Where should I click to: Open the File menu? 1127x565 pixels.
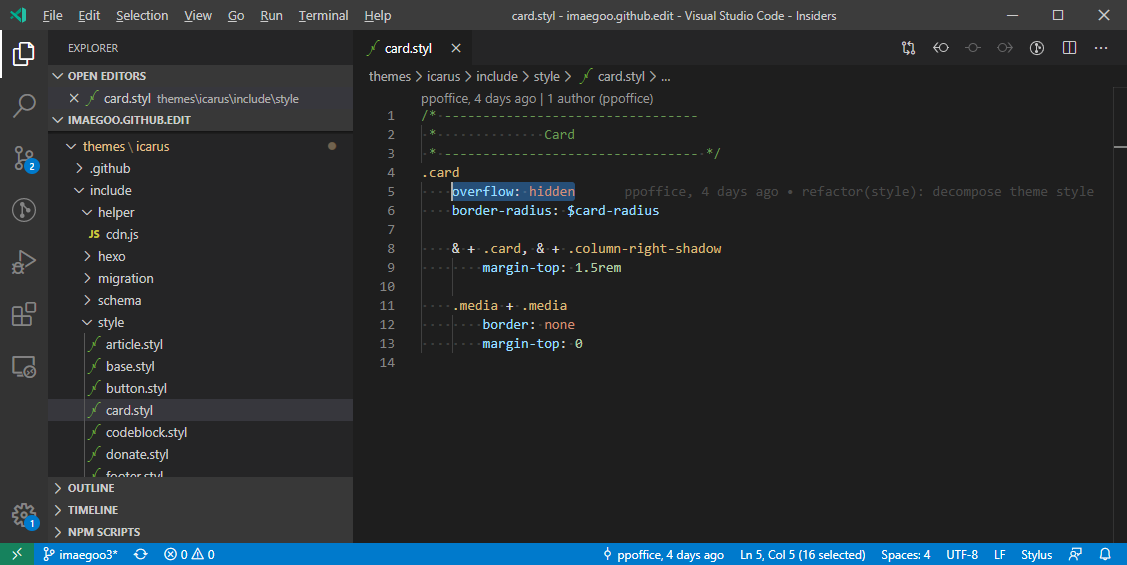tap(52, 15)
